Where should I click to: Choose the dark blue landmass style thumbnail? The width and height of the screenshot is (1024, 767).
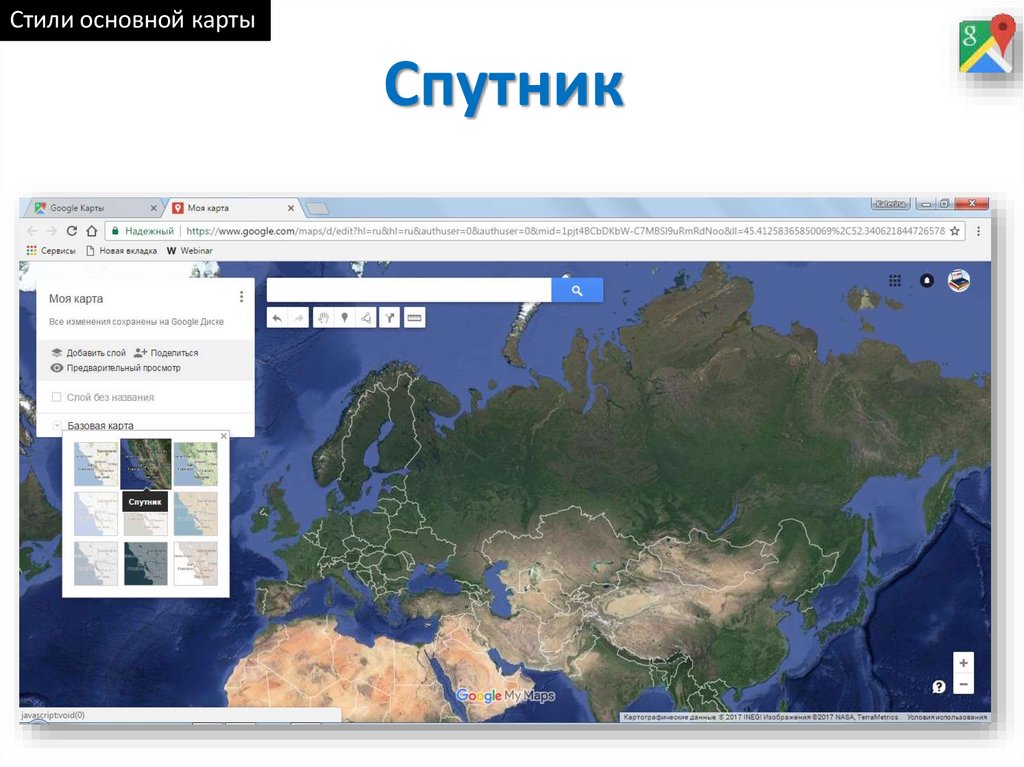point(146,564)
